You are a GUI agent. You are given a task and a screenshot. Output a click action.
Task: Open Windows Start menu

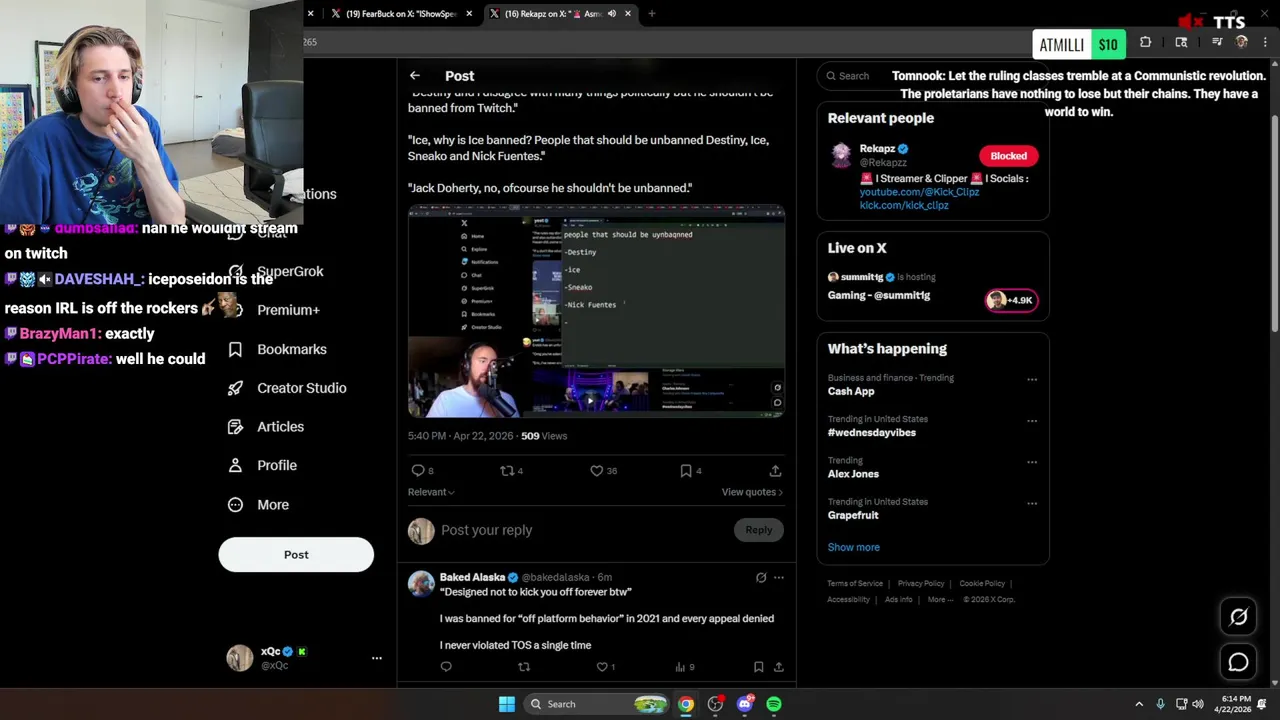pyautogui.click(x=507, y=704)
